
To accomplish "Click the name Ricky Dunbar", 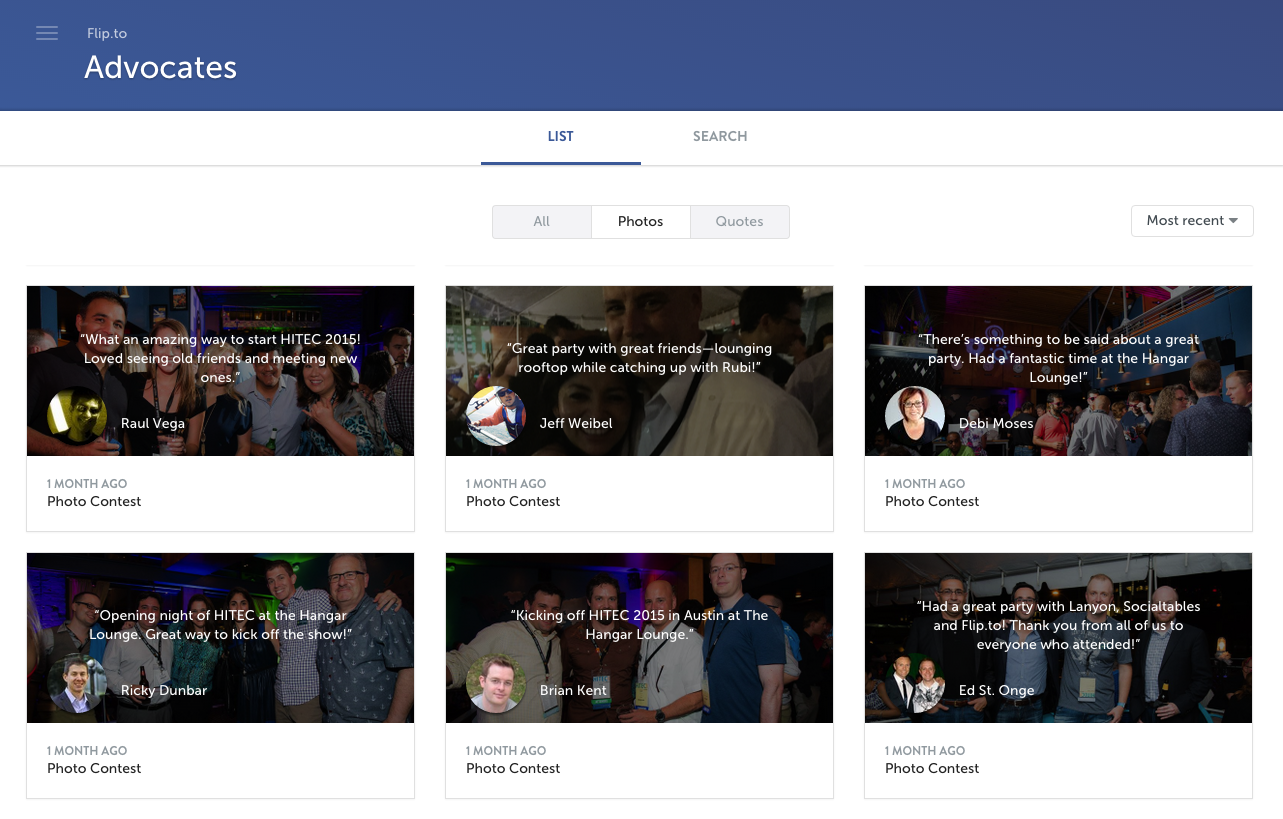I will (x=164, y=691).
